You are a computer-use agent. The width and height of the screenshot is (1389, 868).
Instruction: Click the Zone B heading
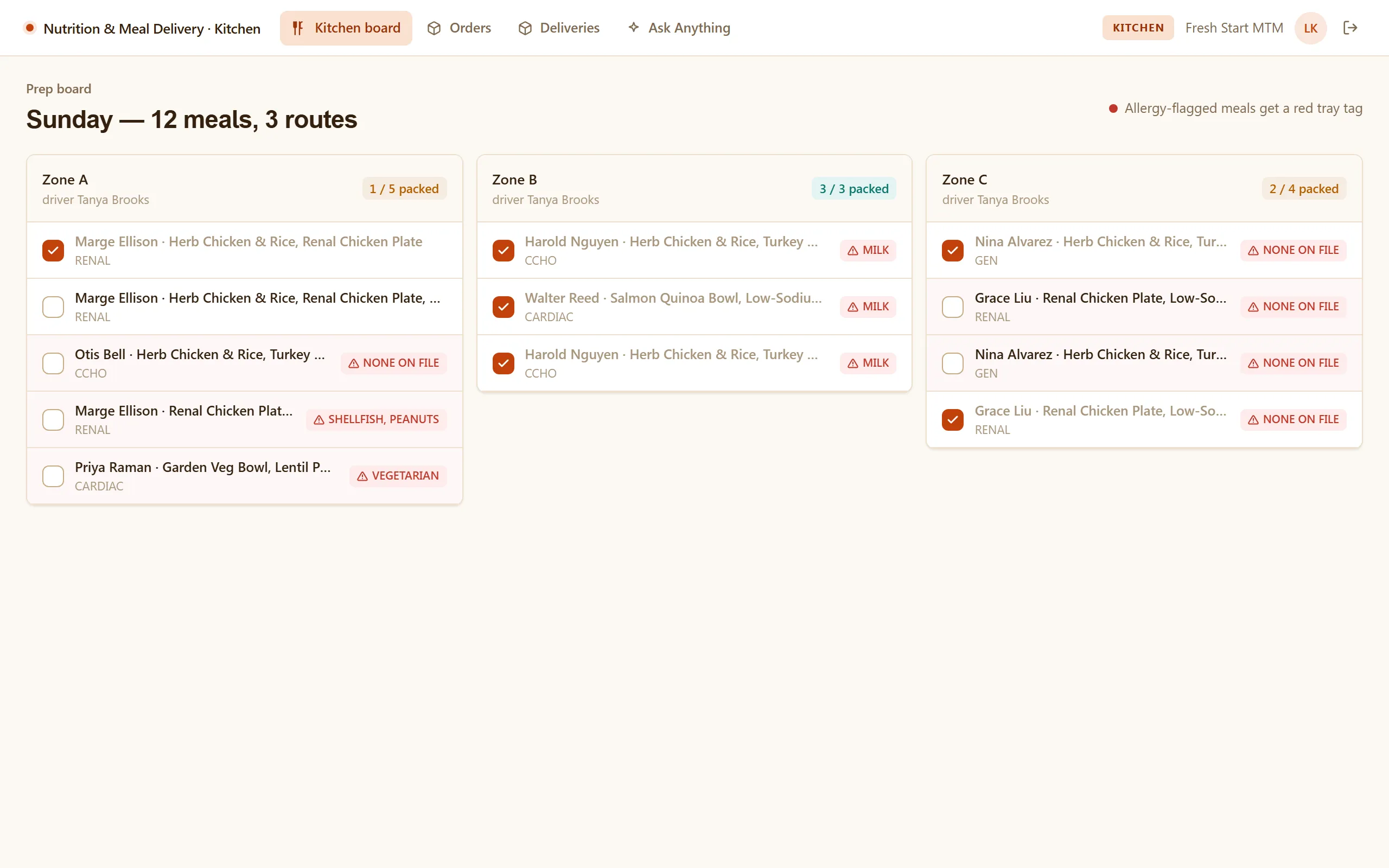tap(514, 180)
